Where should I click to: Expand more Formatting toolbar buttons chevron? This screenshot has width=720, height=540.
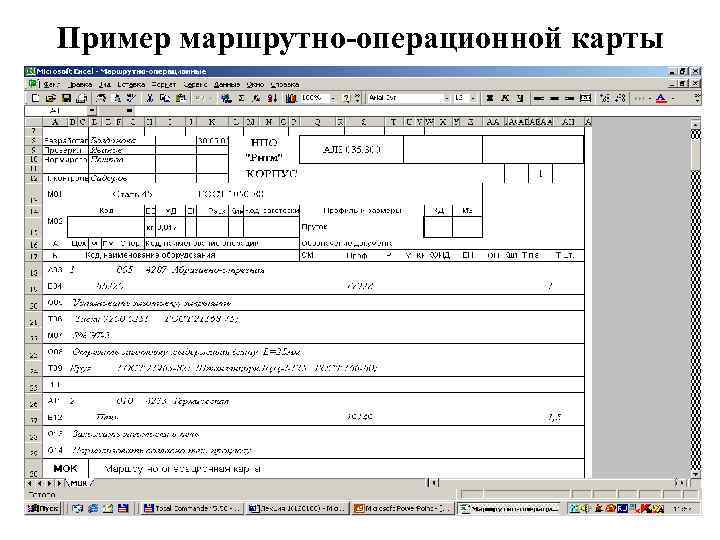[697, 98]
